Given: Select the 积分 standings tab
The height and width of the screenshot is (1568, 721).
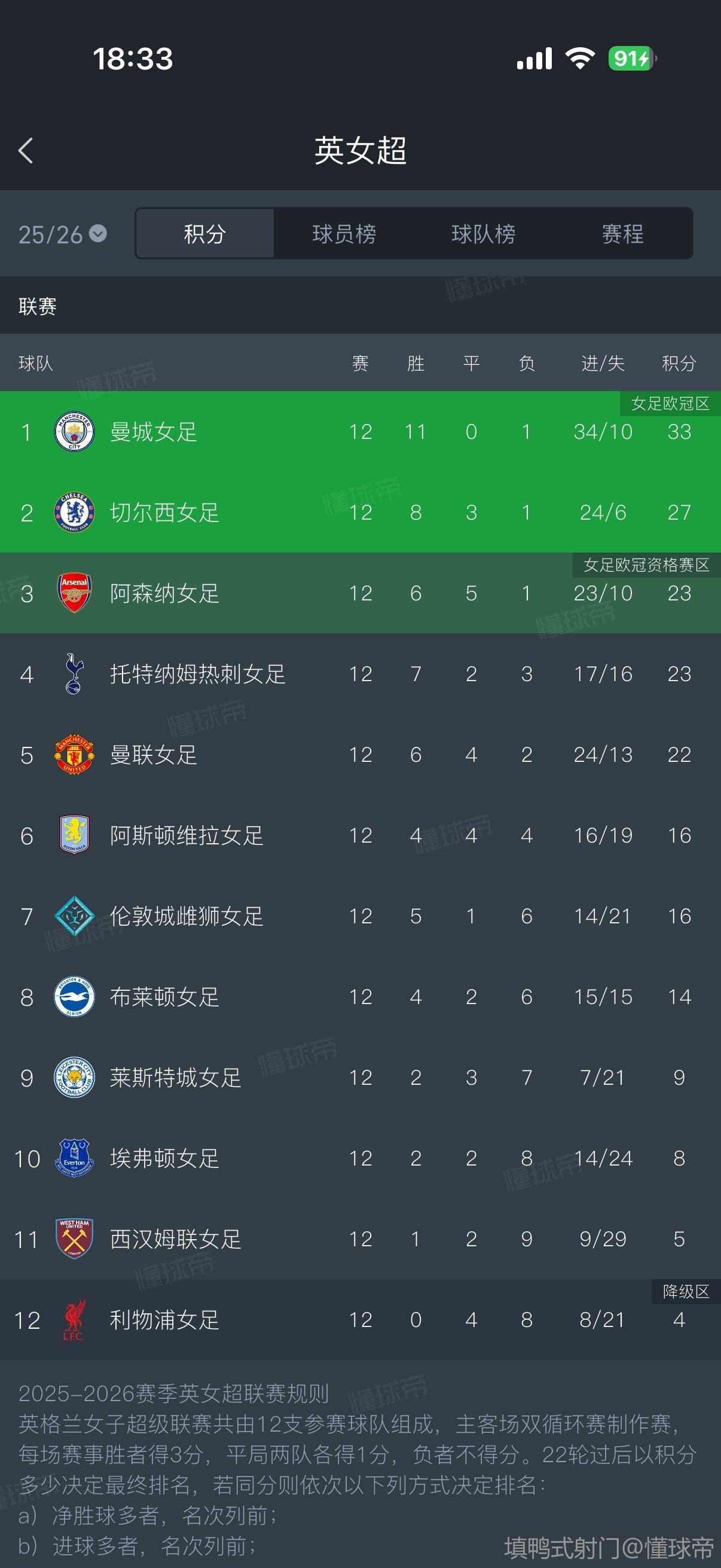Looking at the screenshot, I should pyautogui.click(x=204, y=234).
